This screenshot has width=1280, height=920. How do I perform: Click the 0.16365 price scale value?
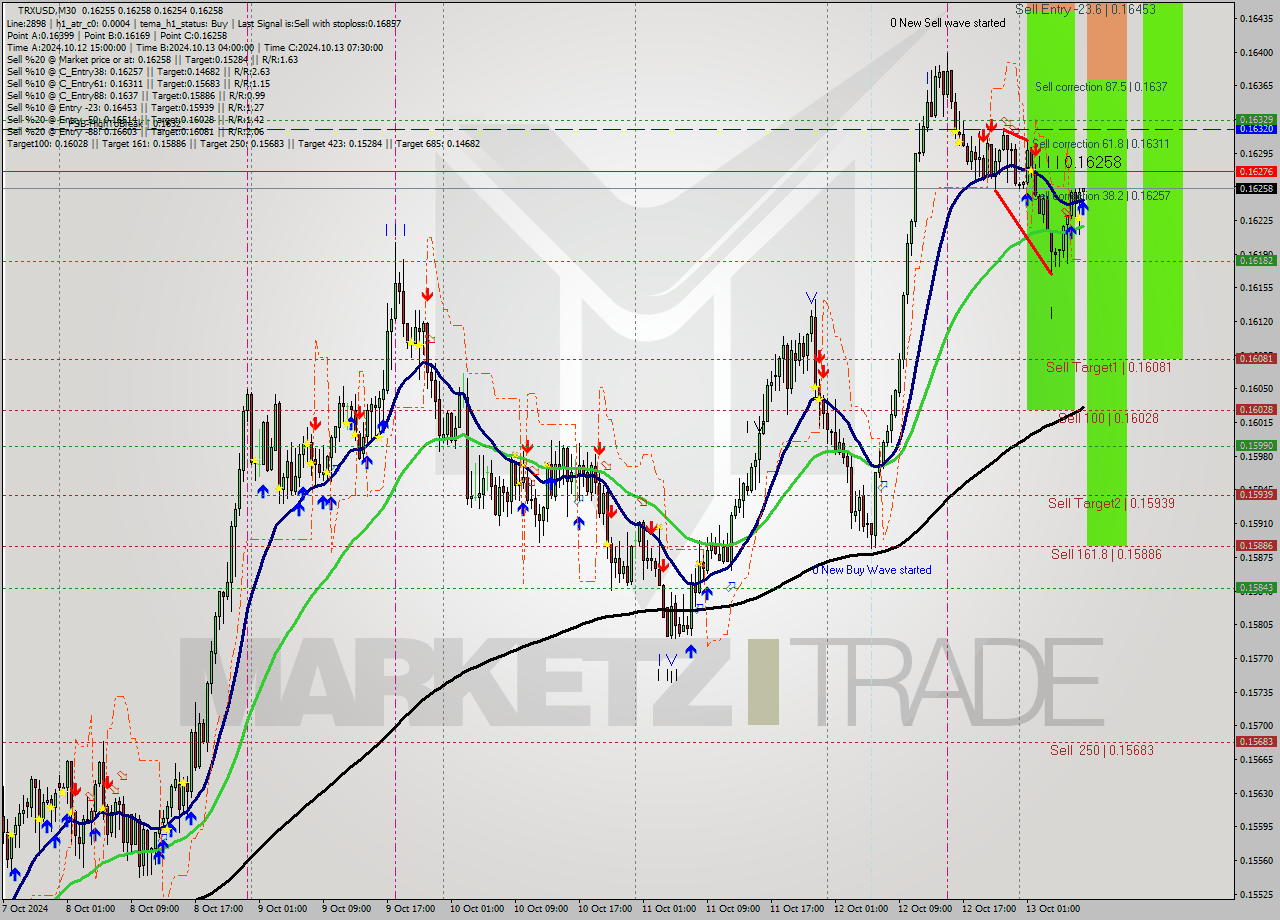[x=1256, y=86]
